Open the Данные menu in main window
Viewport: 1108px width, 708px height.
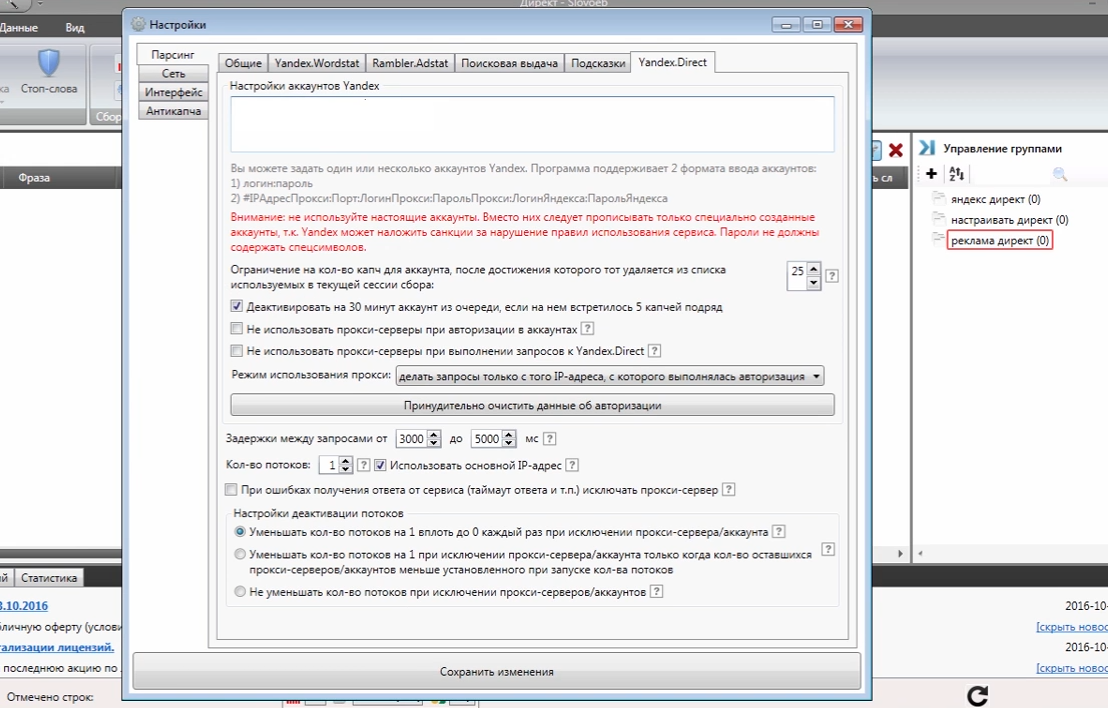(x=18, y=28)
